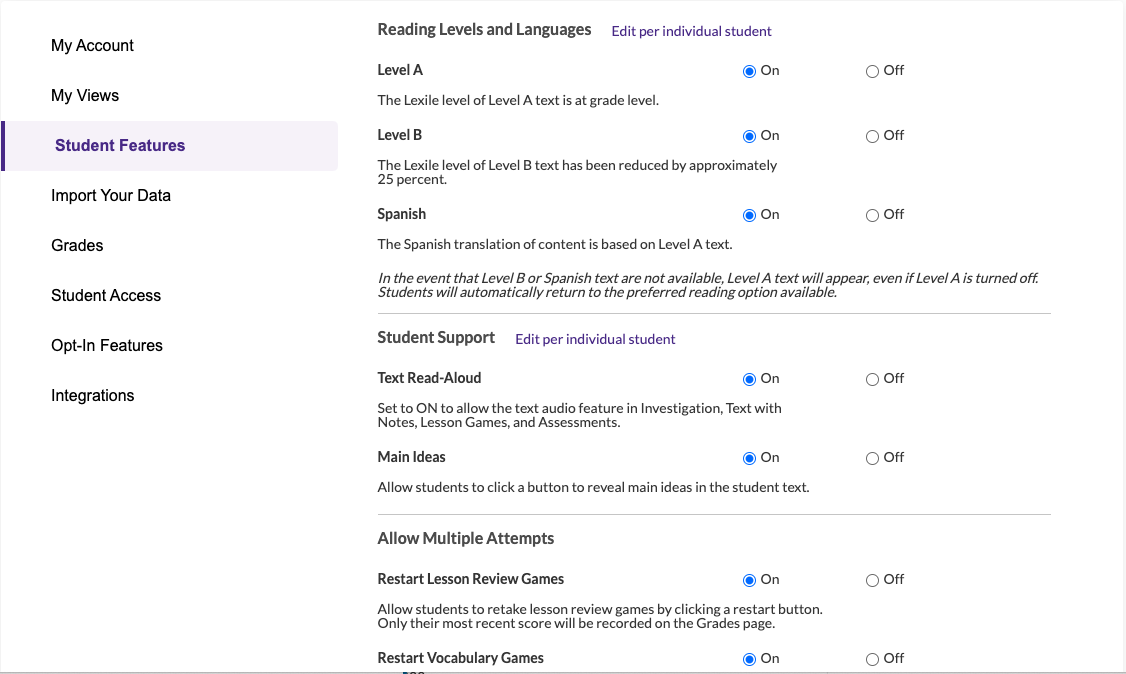Turn off Main Ideas
The height and width of the screenshot is (674, 1126).
click(872, 457)
